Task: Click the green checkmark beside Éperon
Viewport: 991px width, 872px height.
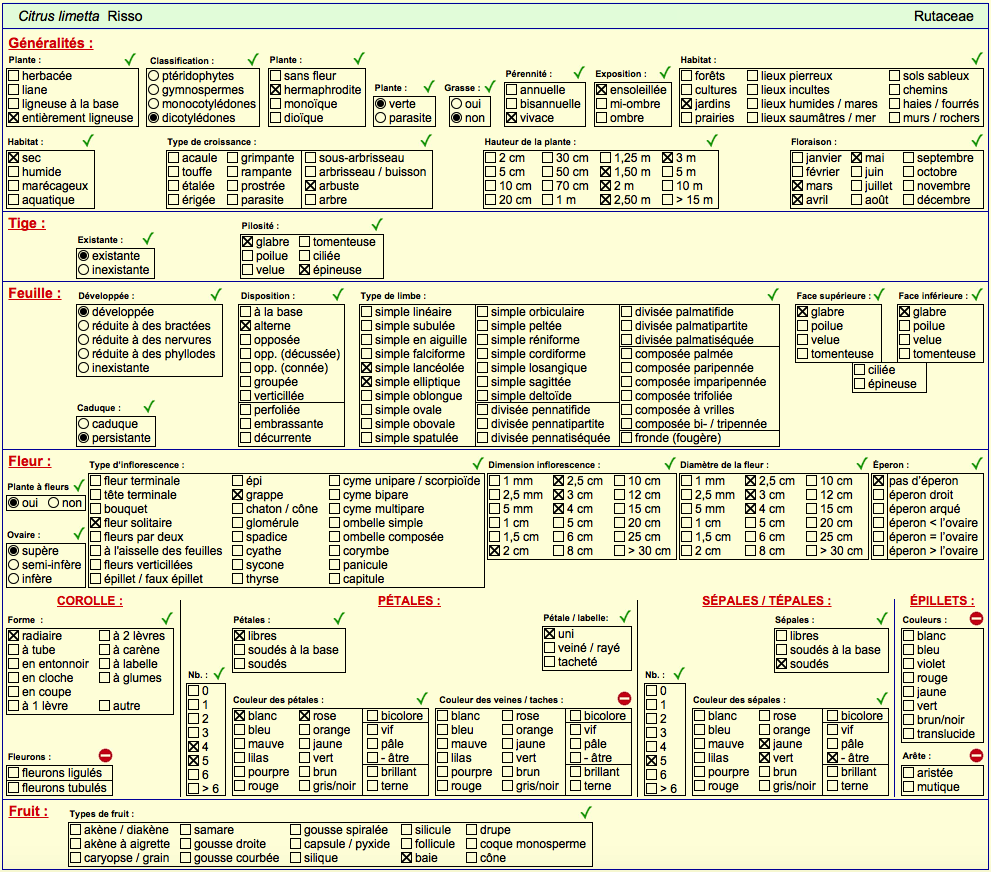Action: pos(977,463)
